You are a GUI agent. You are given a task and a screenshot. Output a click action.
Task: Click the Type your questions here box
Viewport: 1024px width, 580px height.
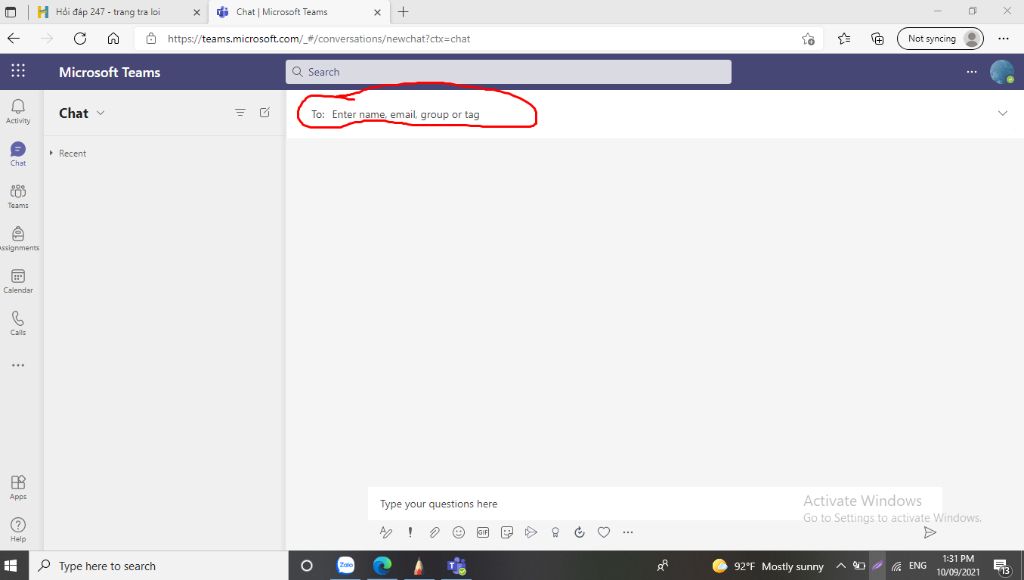655,504
